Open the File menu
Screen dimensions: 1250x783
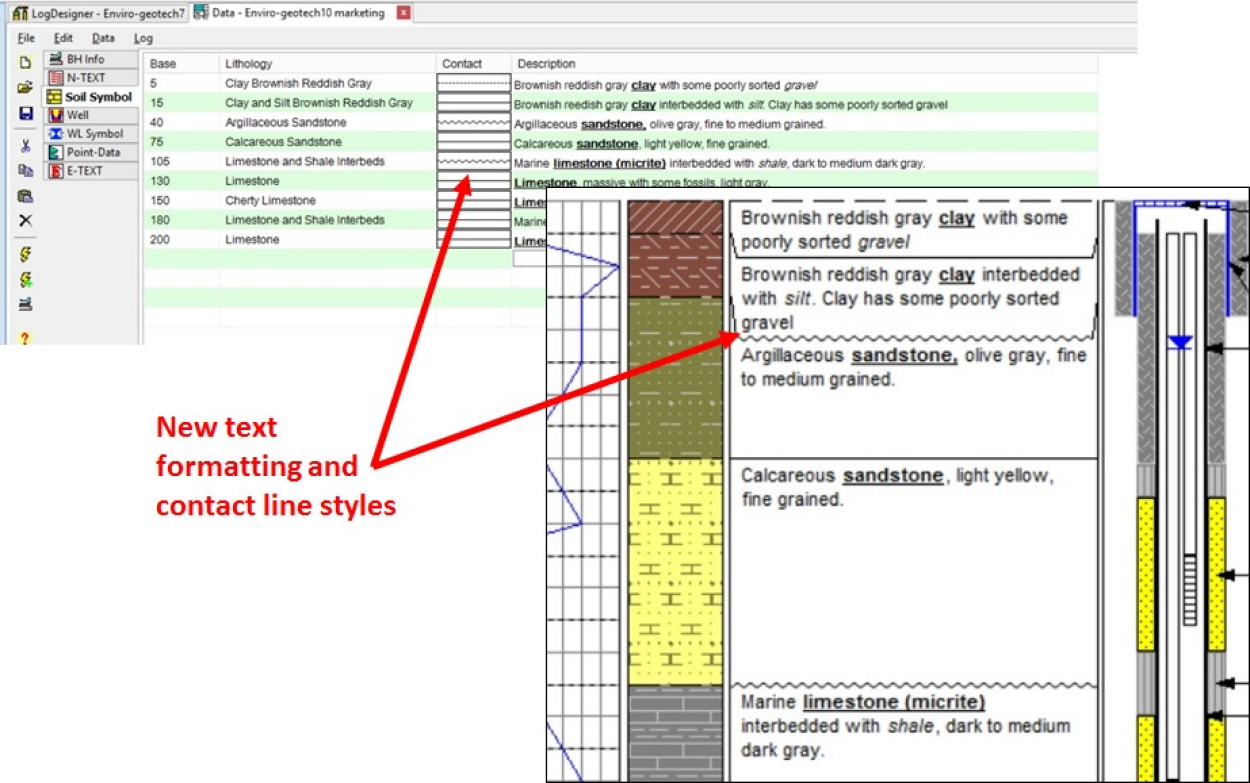pyautogui.click(x=26, y=38)
